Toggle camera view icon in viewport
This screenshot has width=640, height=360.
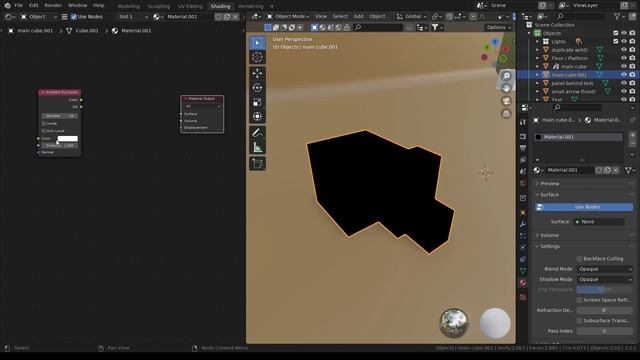coord(506,101)
